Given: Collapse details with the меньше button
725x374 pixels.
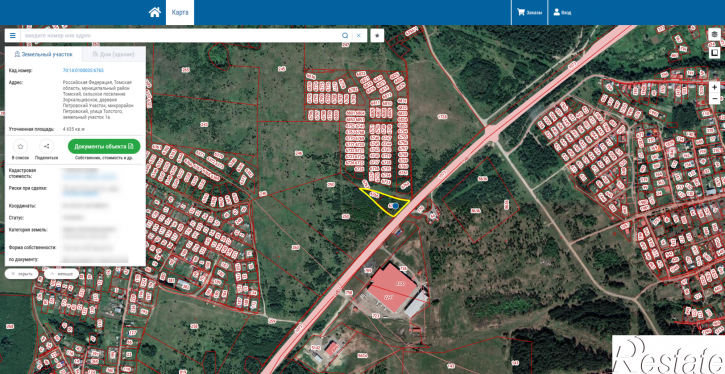Looking at the screenshot, I should coord(61,274).
